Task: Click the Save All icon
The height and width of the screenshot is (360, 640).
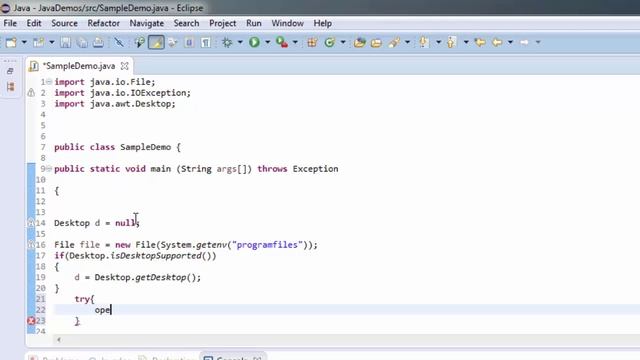Action: [x=82, y=42]
